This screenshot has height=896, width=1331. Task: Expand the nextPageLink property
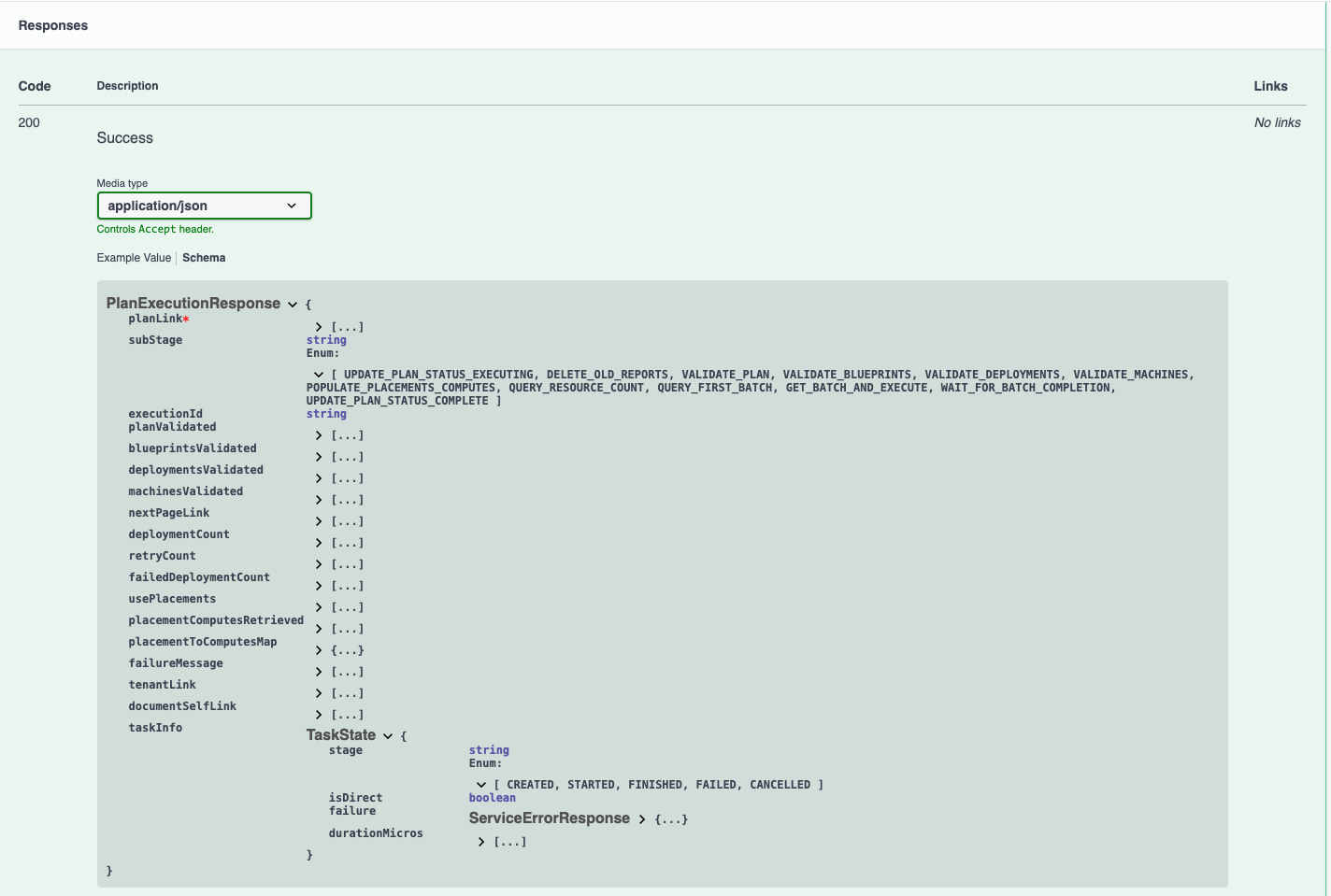tap(319, 521)
